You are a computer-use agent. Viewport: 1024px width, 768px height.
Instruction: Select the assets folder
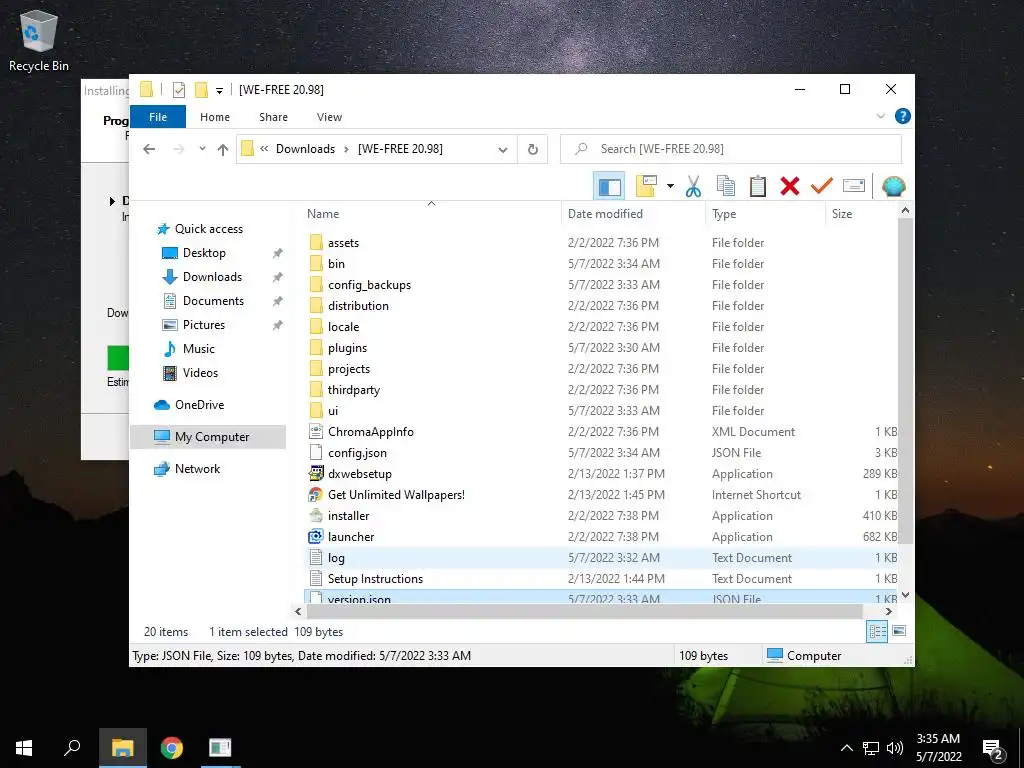tap(344, 243)
